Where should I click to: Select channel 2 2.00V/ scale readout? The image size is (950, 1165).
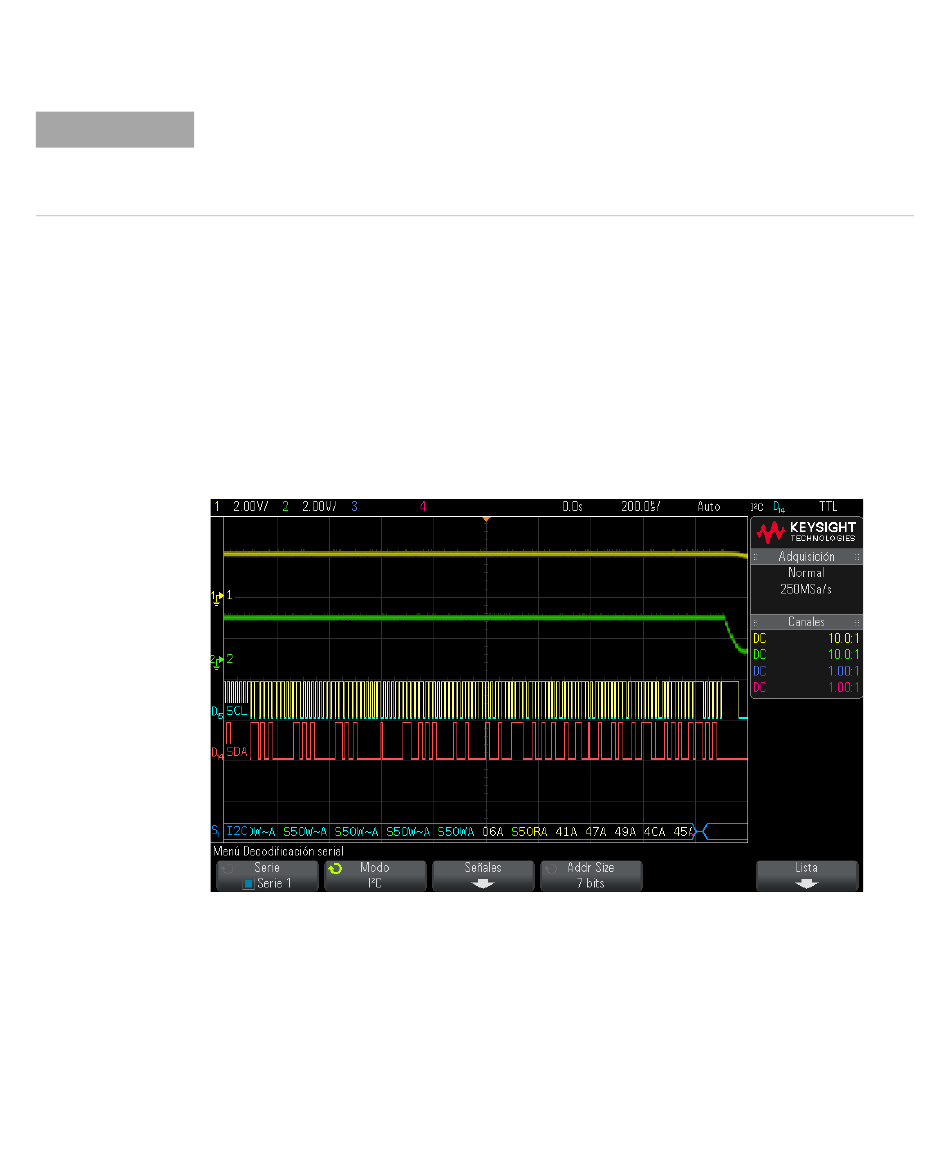click(319, 507)
